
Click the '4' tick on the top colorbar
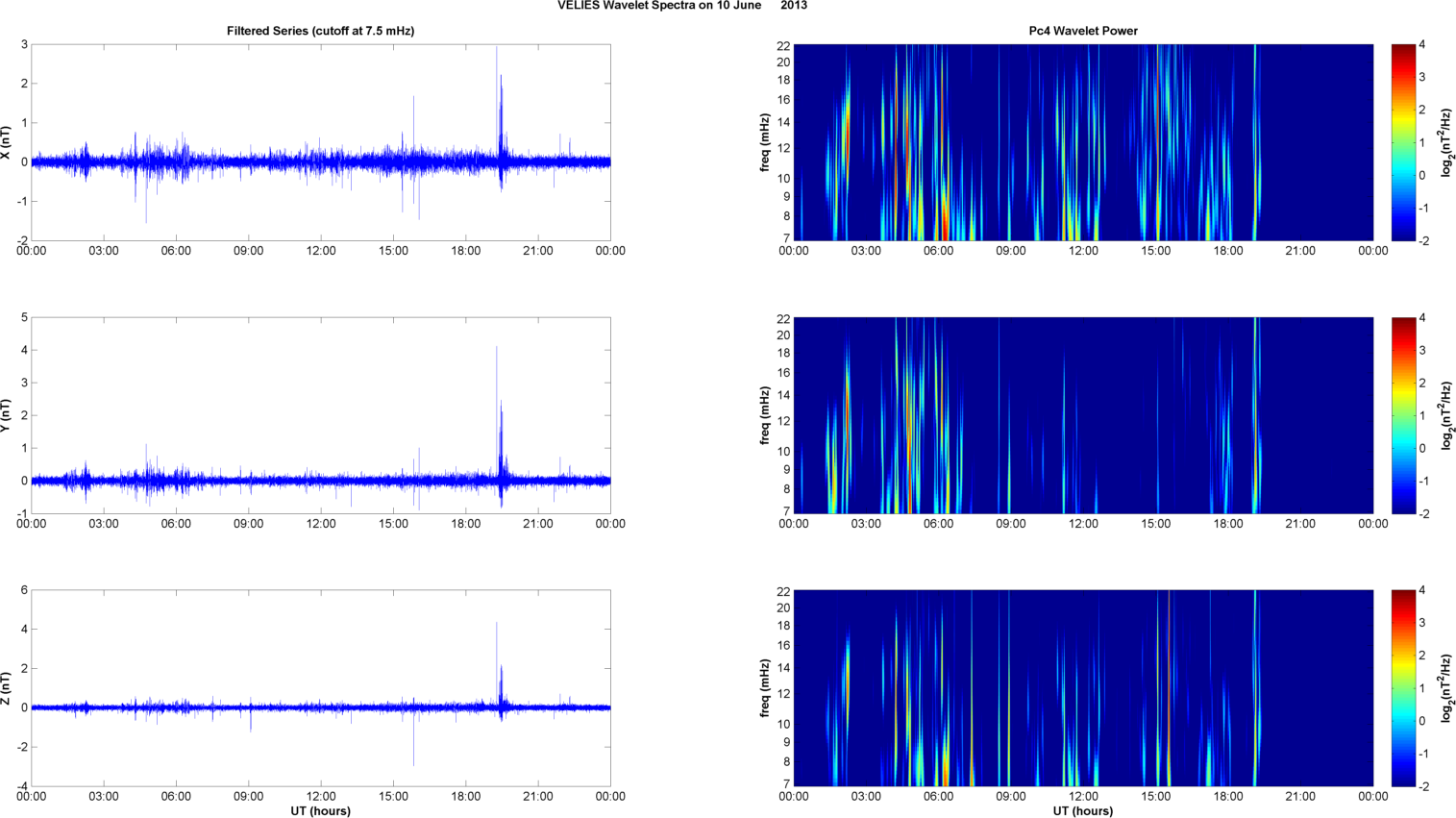click(x=1422, y=45)
